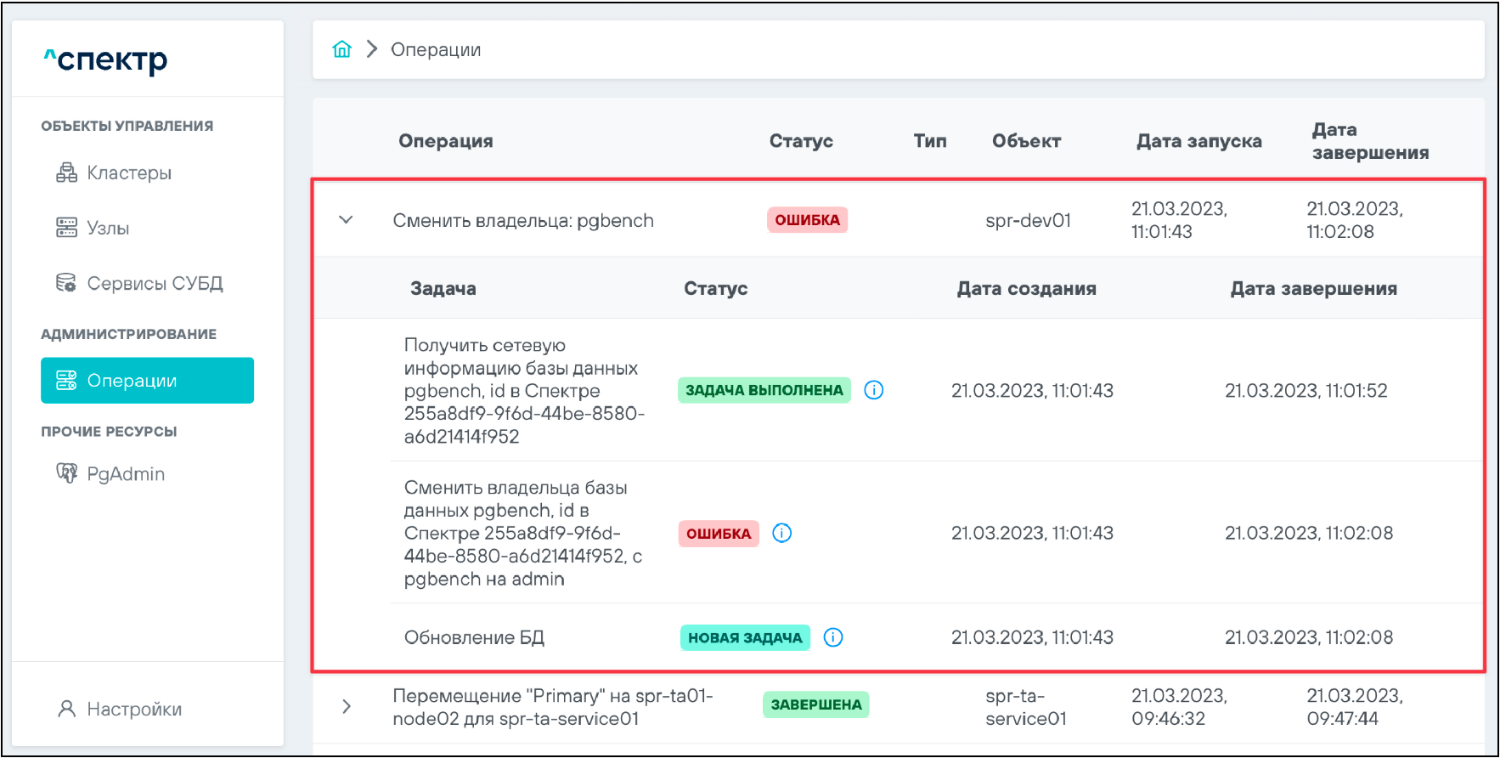Open the Операции menu item

[x=147, y=380]
